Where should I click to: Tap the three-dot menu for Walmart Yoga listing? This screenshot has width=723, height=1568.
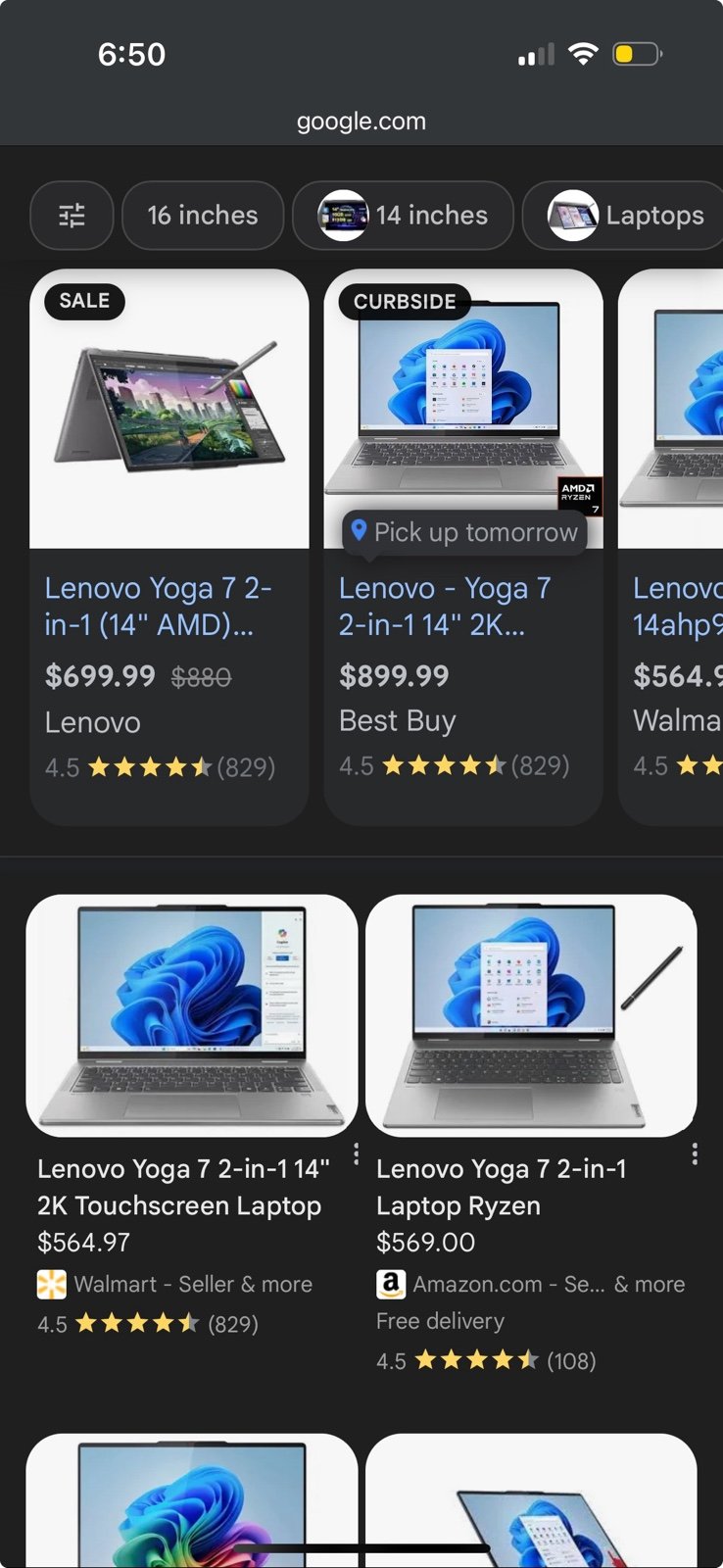pos(356,1153)
